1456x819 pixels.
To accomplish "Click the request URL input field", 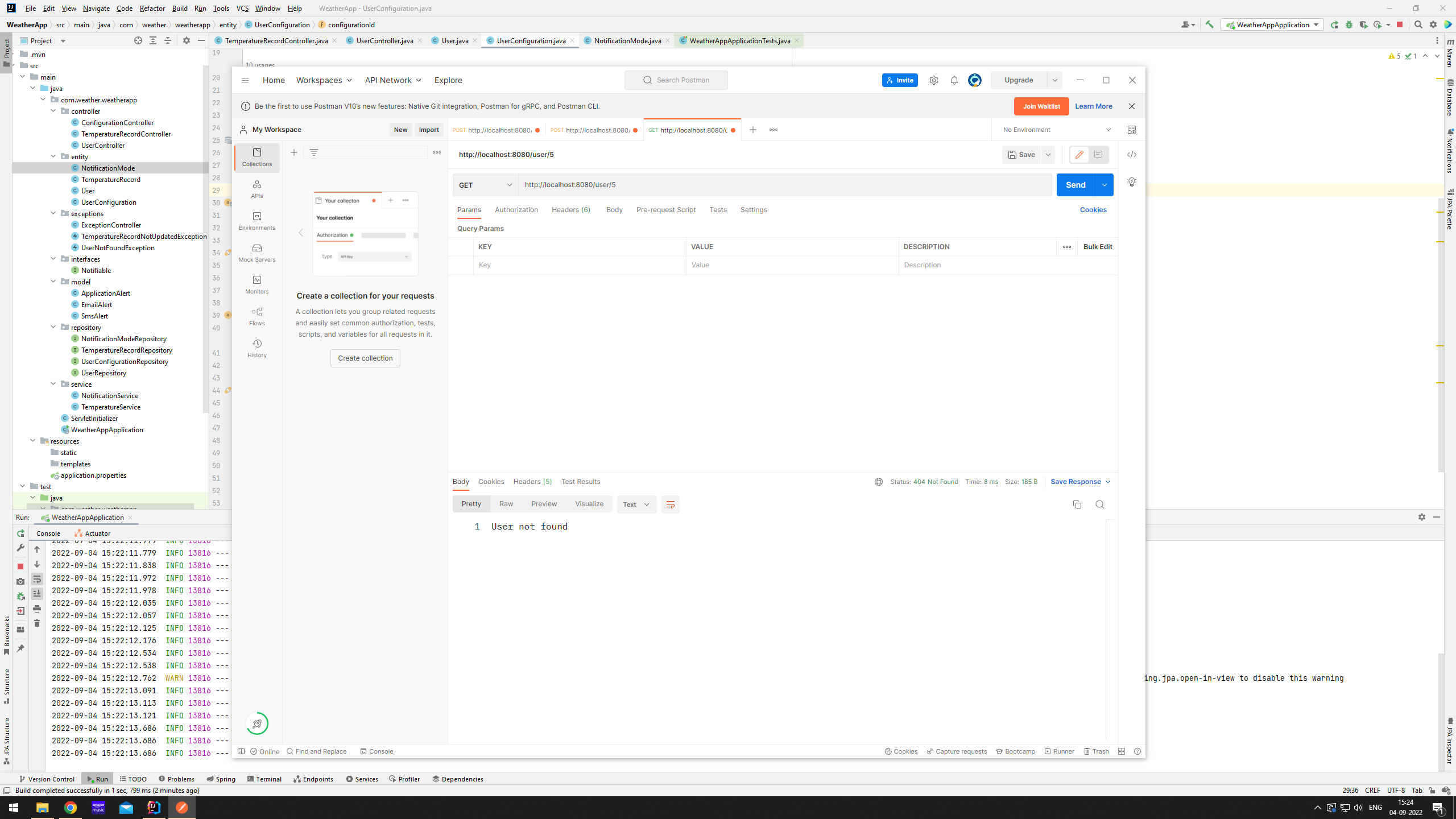I will (785, 185).
